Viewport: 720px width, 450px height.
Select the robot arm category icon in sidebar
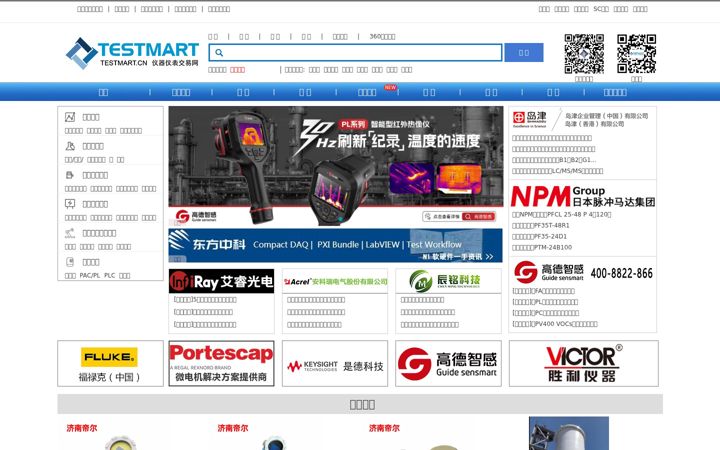click(x=70, y=233)
